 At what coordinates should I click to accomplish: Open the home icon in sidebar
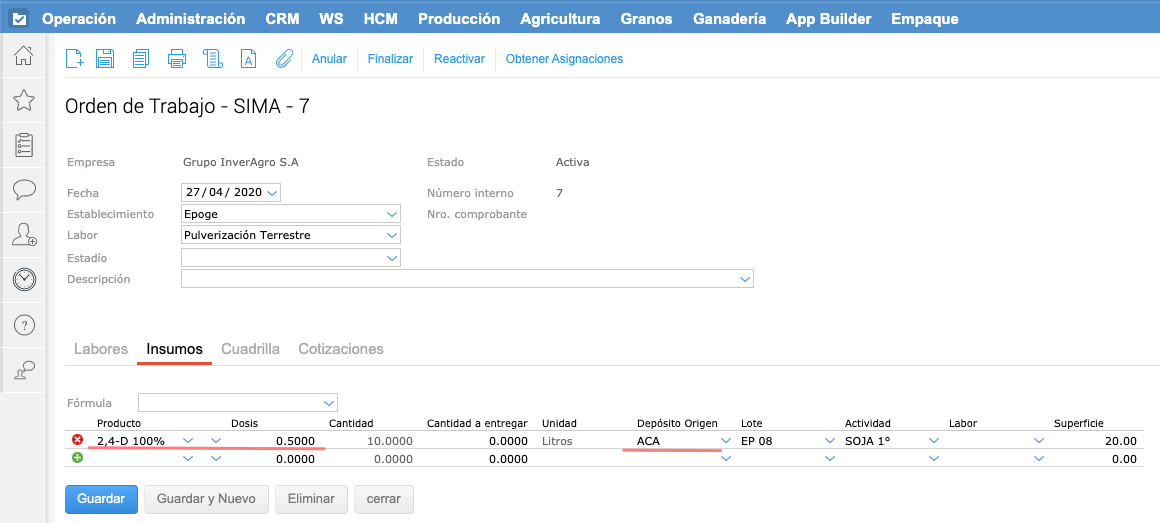coord(24,56)
